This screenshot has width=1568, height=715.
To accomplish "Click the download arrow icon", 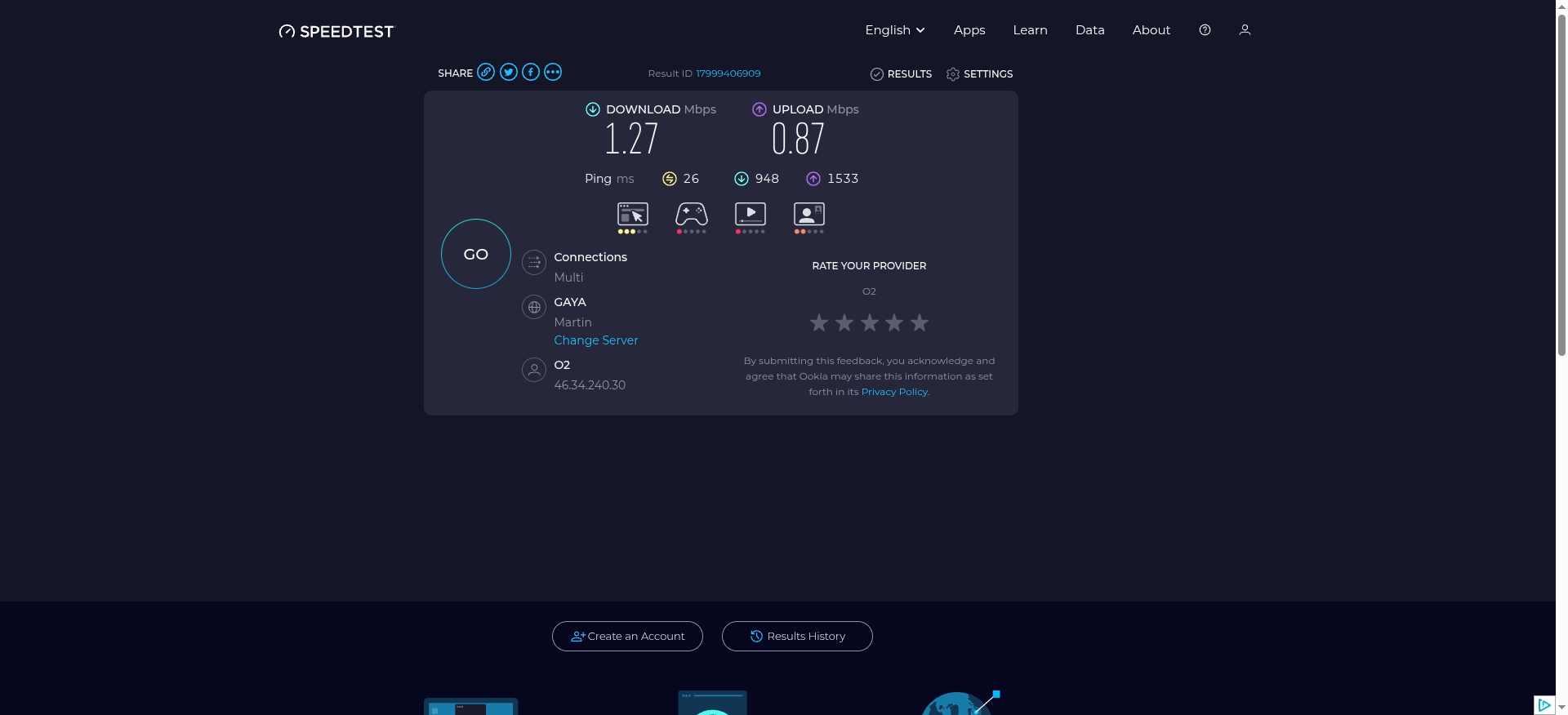I will [593, 109].
